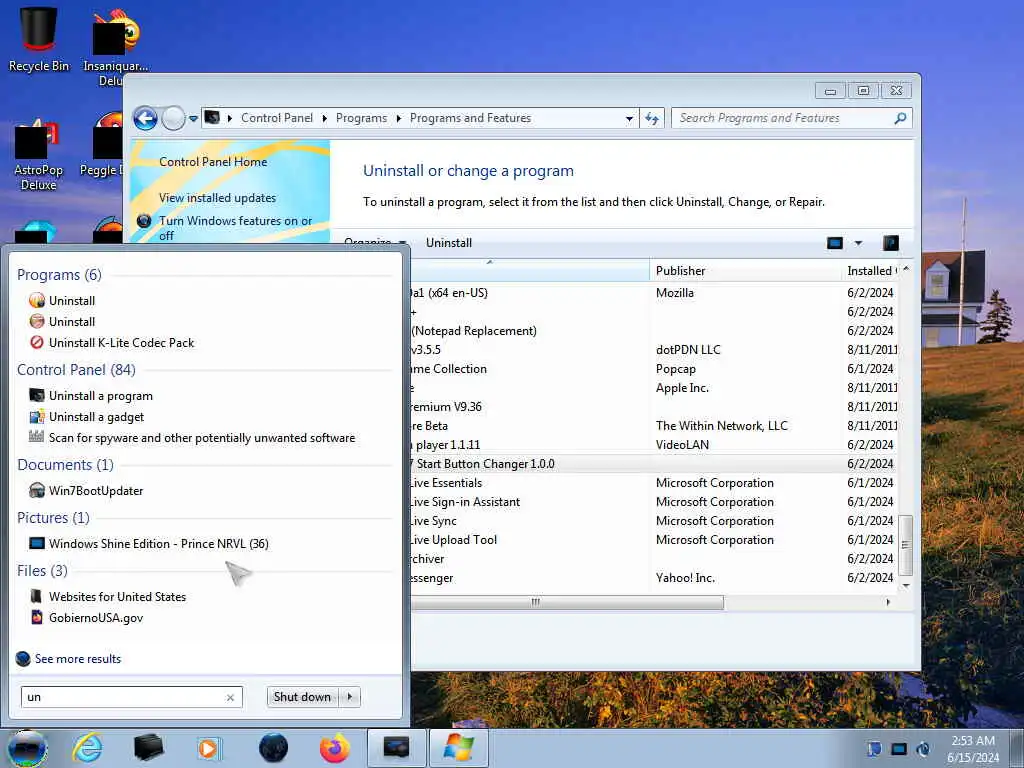Open Uninstall K-Lite Codec Pack result
Viewport: 1024px width, 768px height.
[x=112, y=342]
